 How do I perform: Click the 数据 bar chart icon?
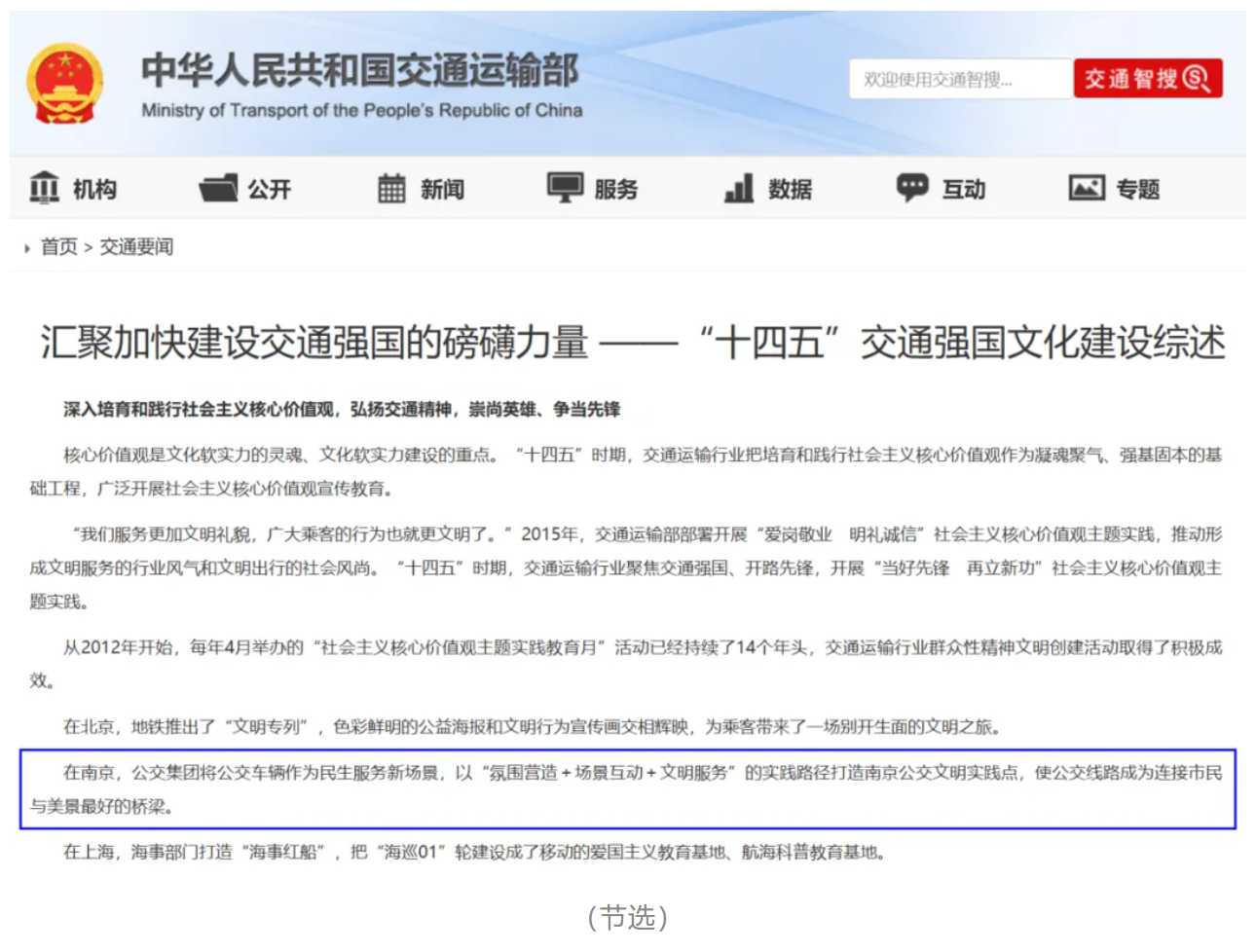(739, 188)
